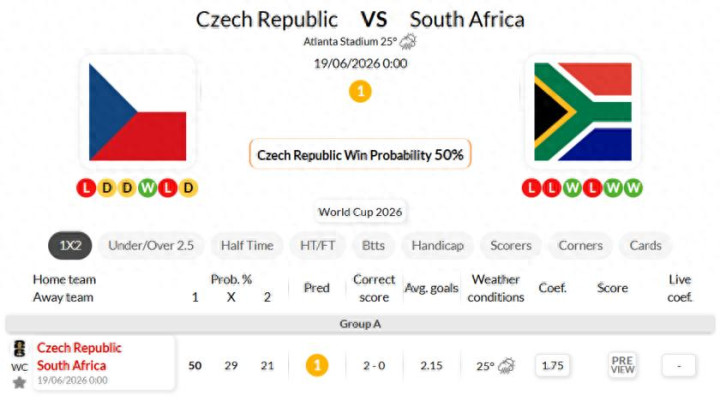The height and width of the screenshot is (407, 720).
Task: Click the World Cup trophy icon
Action: [19, 349]
